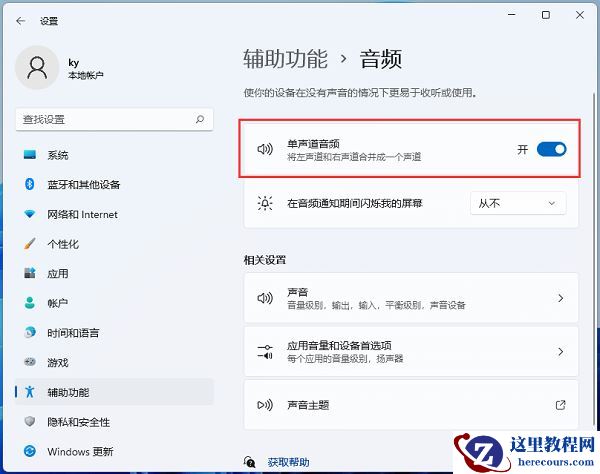Click the search magnifier icon in 查找设置
This screenshot has height=474, width=600.
pyautogui.click(x=199, y=119)
